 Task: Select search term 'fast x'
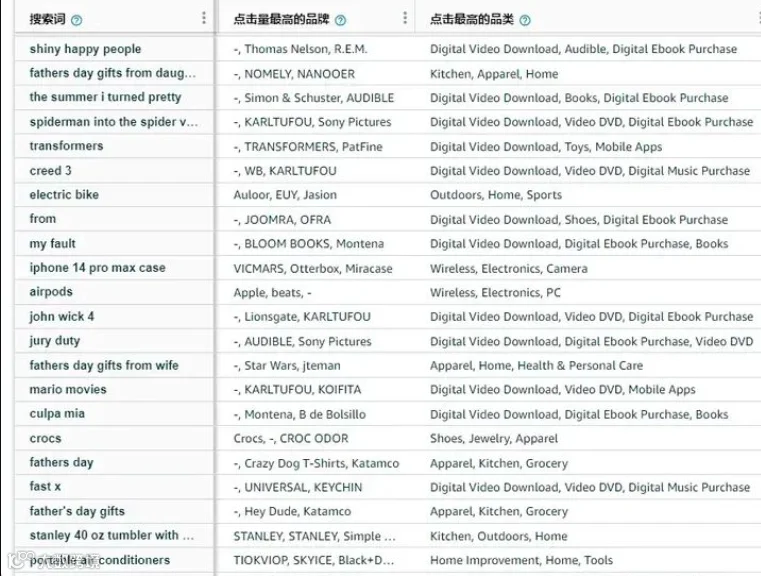[45, 486]
